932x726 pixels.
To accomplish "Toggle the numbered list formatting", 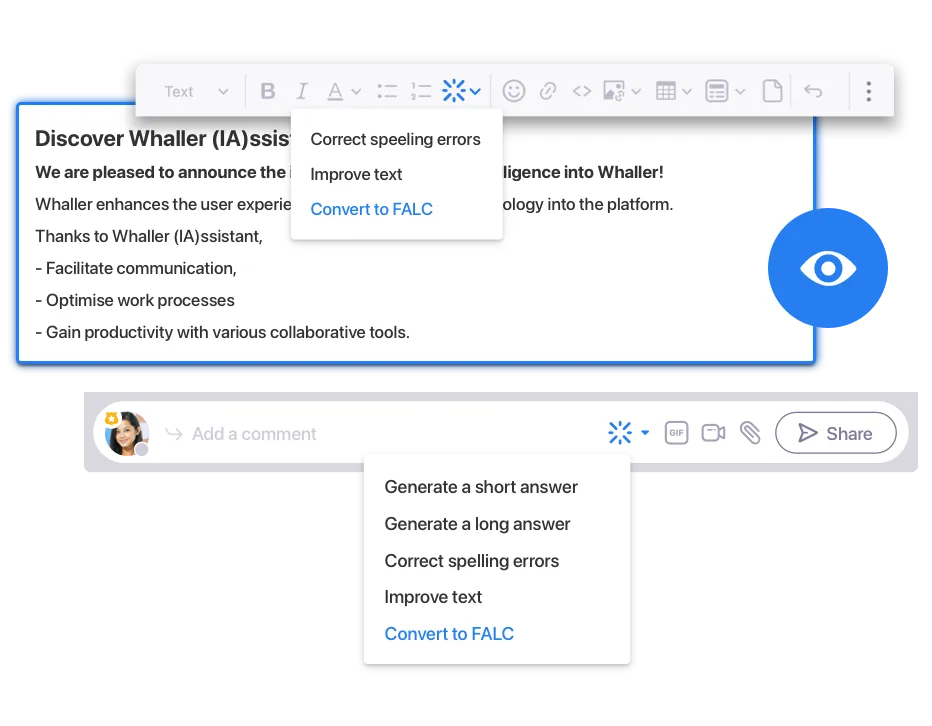I will point(422,90).
